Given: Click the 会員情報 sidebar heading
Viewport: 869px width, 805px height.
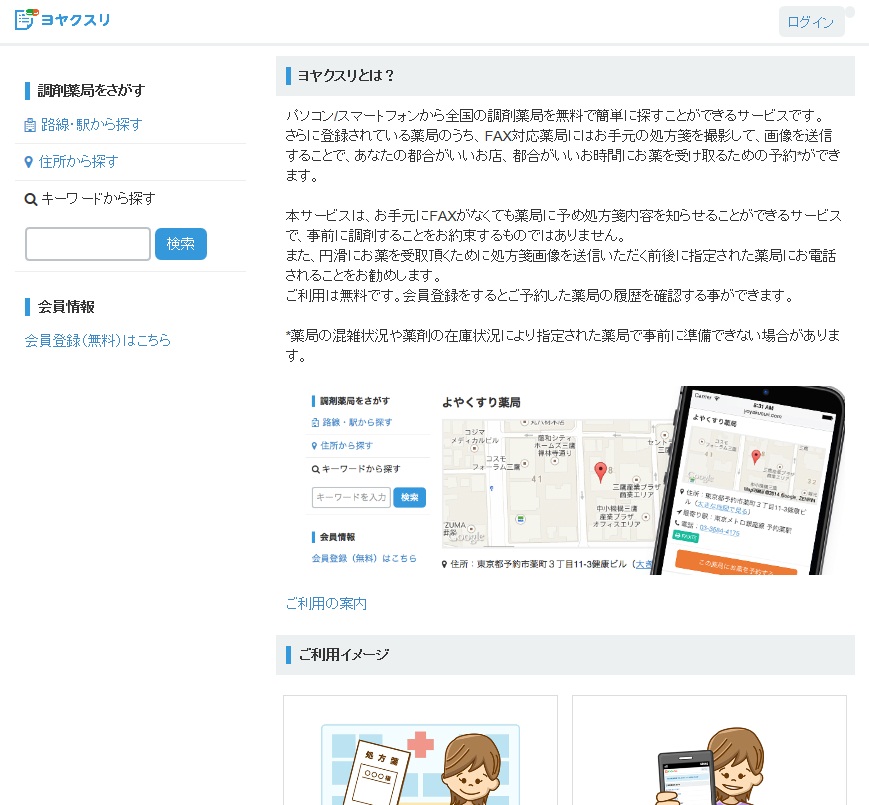Looking at the screenshot, I should (x=66, y=307).
